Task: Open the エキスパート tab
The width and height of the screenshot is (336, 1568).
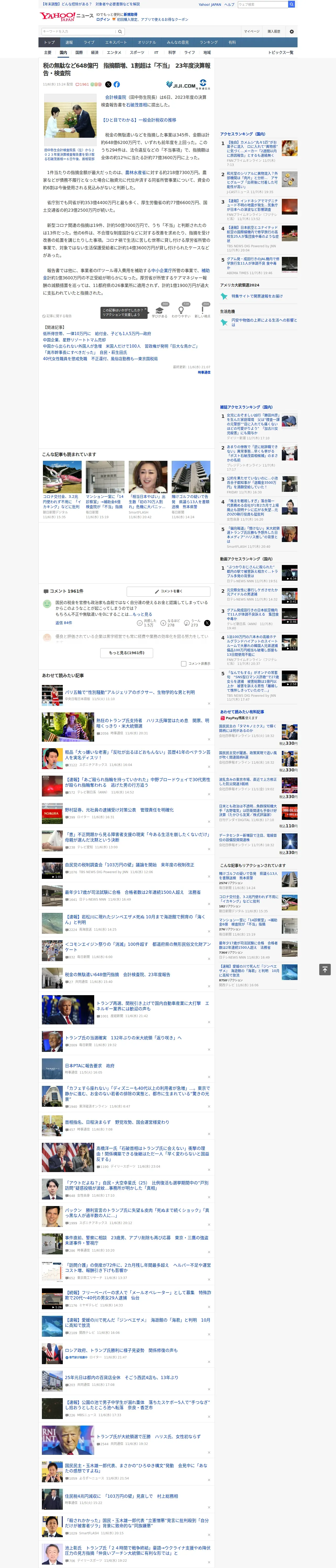Action: [116, 43]
